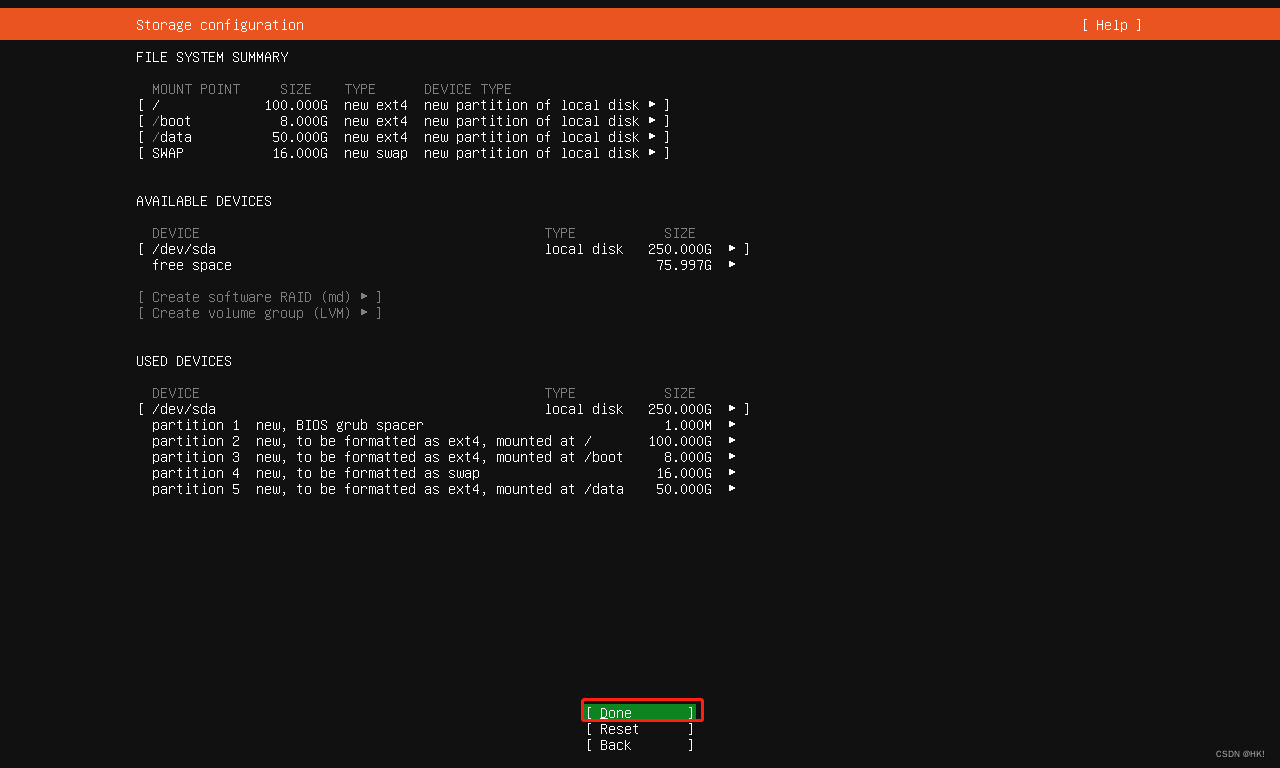Select Create volume group (LVM) option
Screen dimensions: 1280x768
click(x=260, y=313)
